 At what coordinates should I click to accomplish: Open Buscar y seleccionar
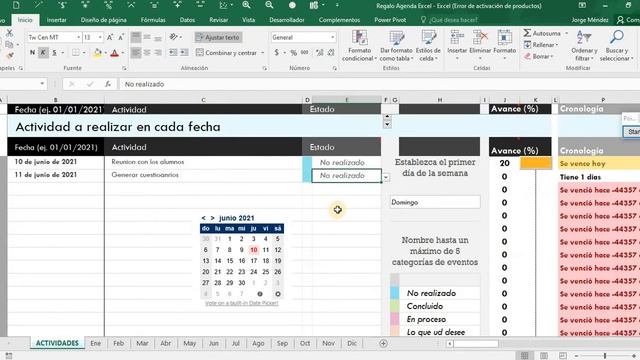pos(616,45)
